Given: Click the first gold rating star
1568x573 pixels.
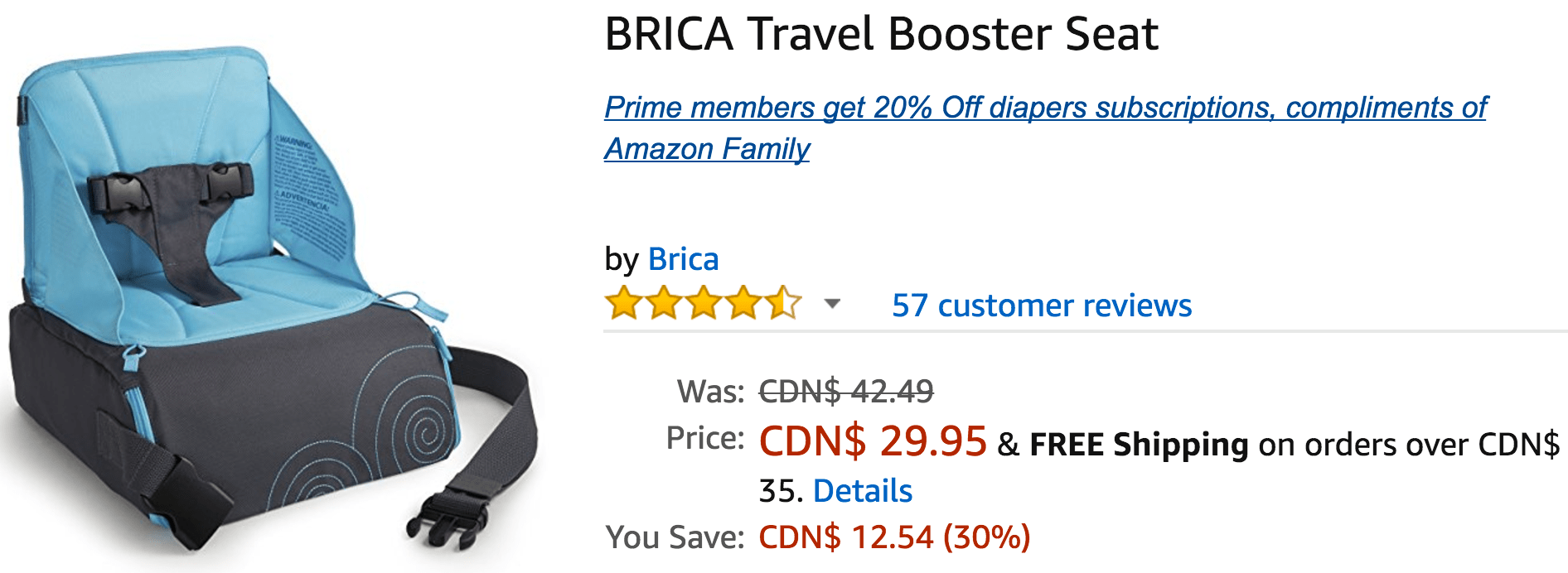Looking at the screenshot, I should (x=622, y=304).
